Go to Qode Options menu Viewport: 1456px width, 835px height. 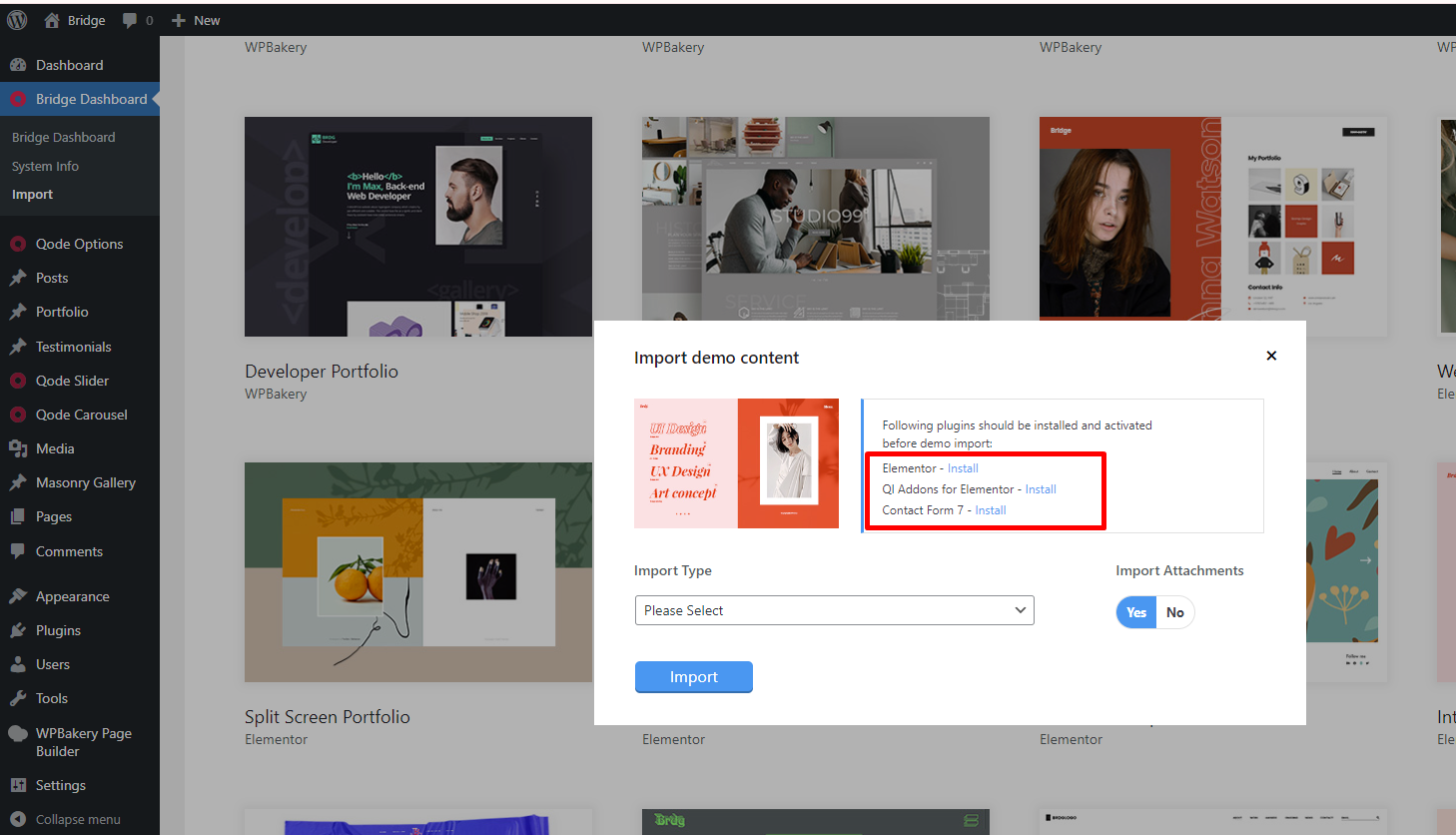pos(80,244)
